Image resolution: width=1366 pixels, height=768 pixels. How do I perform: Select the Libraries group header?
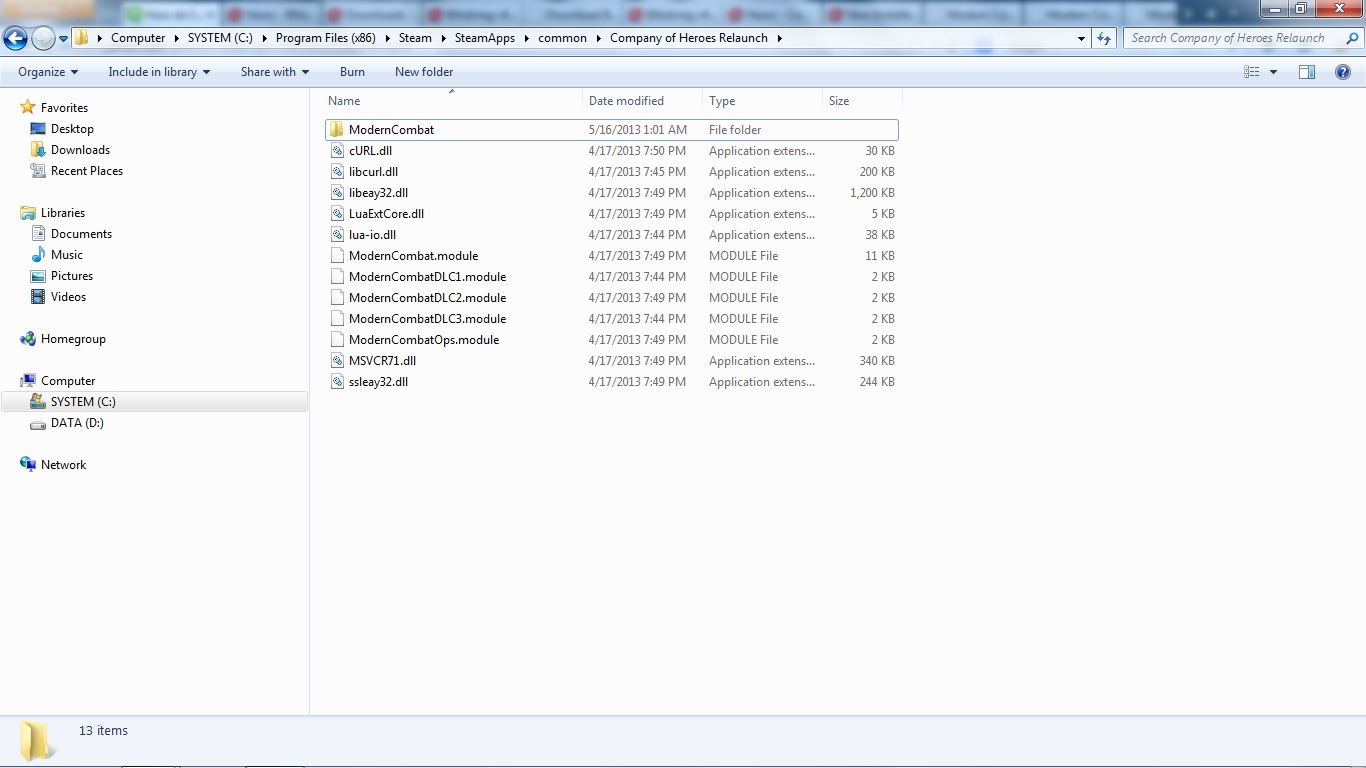pyautogui.click(x=63, y=213)
